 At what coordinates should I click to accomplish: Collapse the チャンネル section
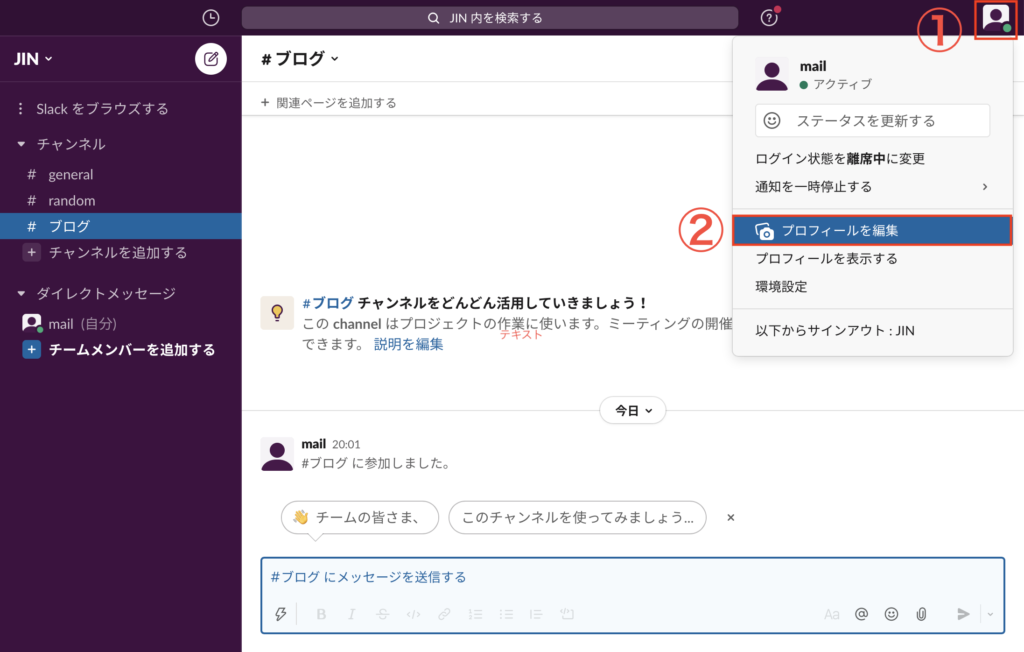pos(21,144)
